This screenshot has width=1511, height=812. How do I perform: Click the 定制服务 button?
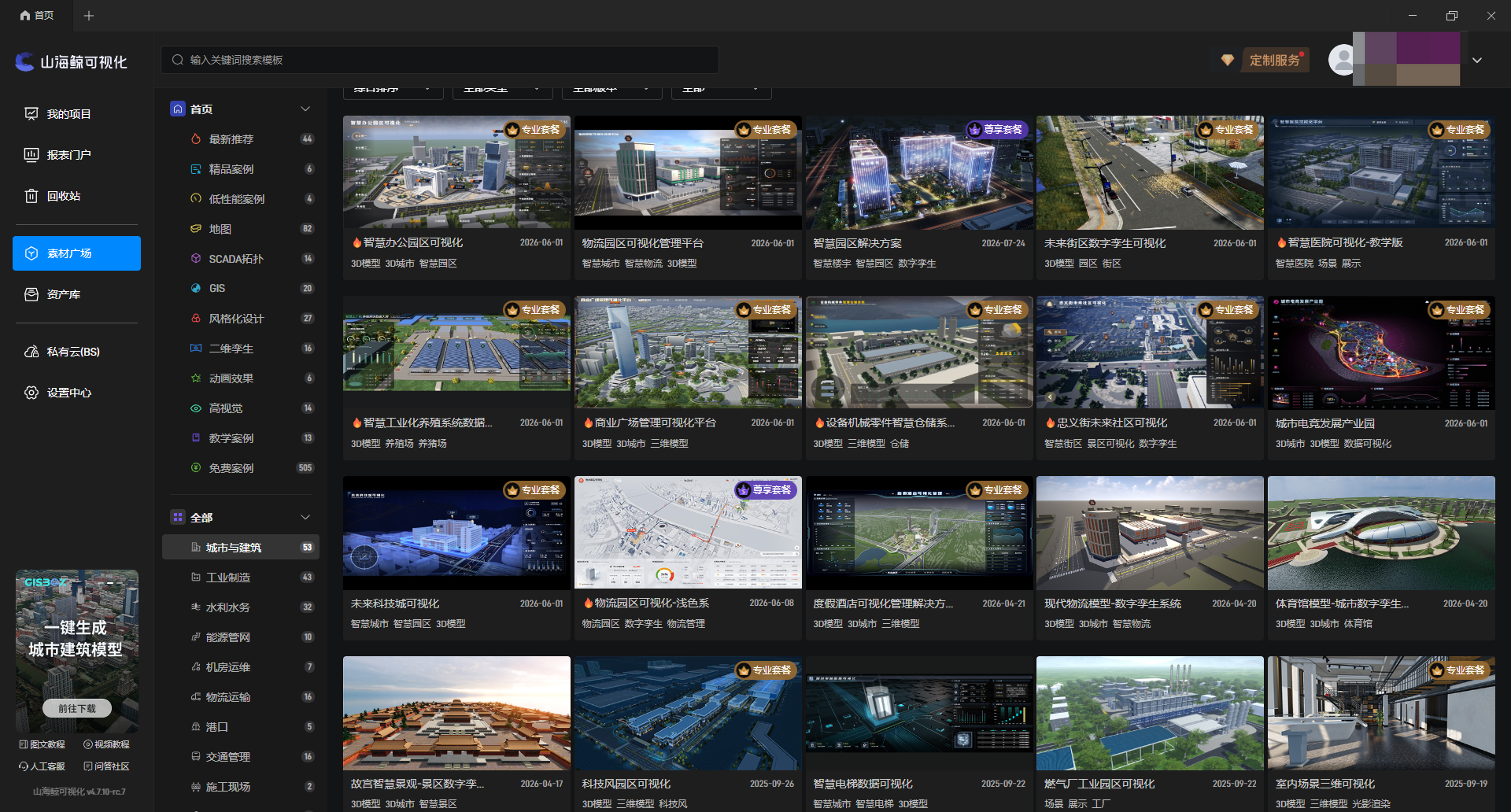click(x=1275, y=61)
